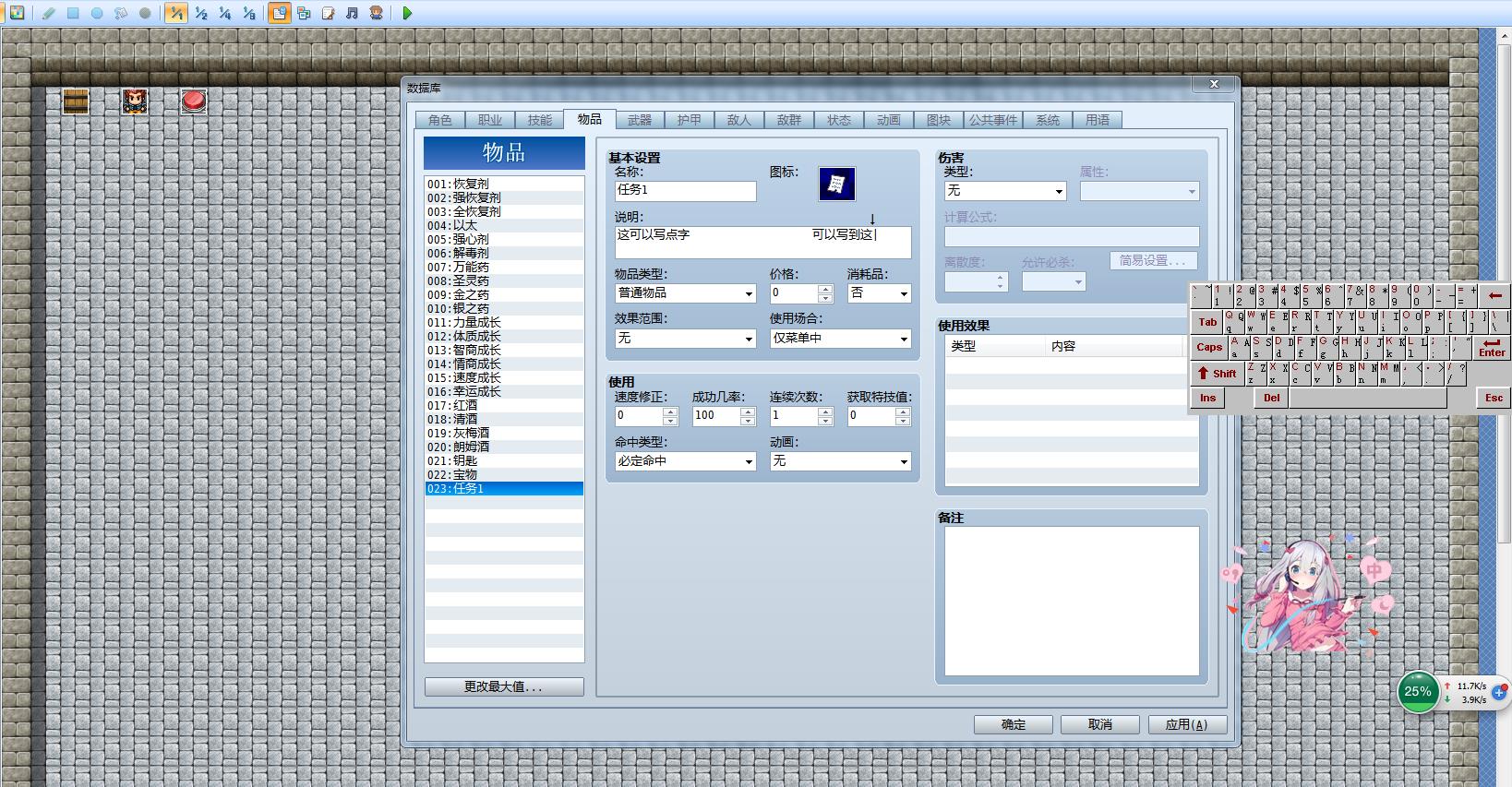Screen dimensions: 1512x787
Task: Open the Sound Test music note icon
Action: click(x=352, y=13)
